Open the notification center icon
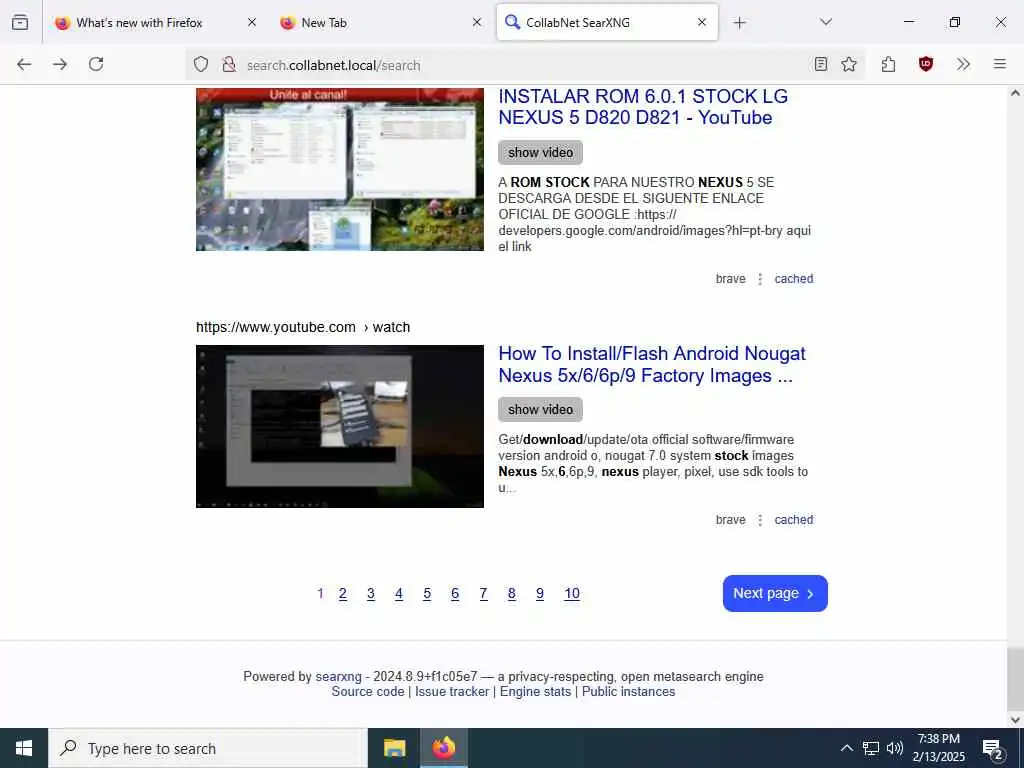Image resolution: width=1024 pixels, height=768 pixels. [x=993, y=748]
